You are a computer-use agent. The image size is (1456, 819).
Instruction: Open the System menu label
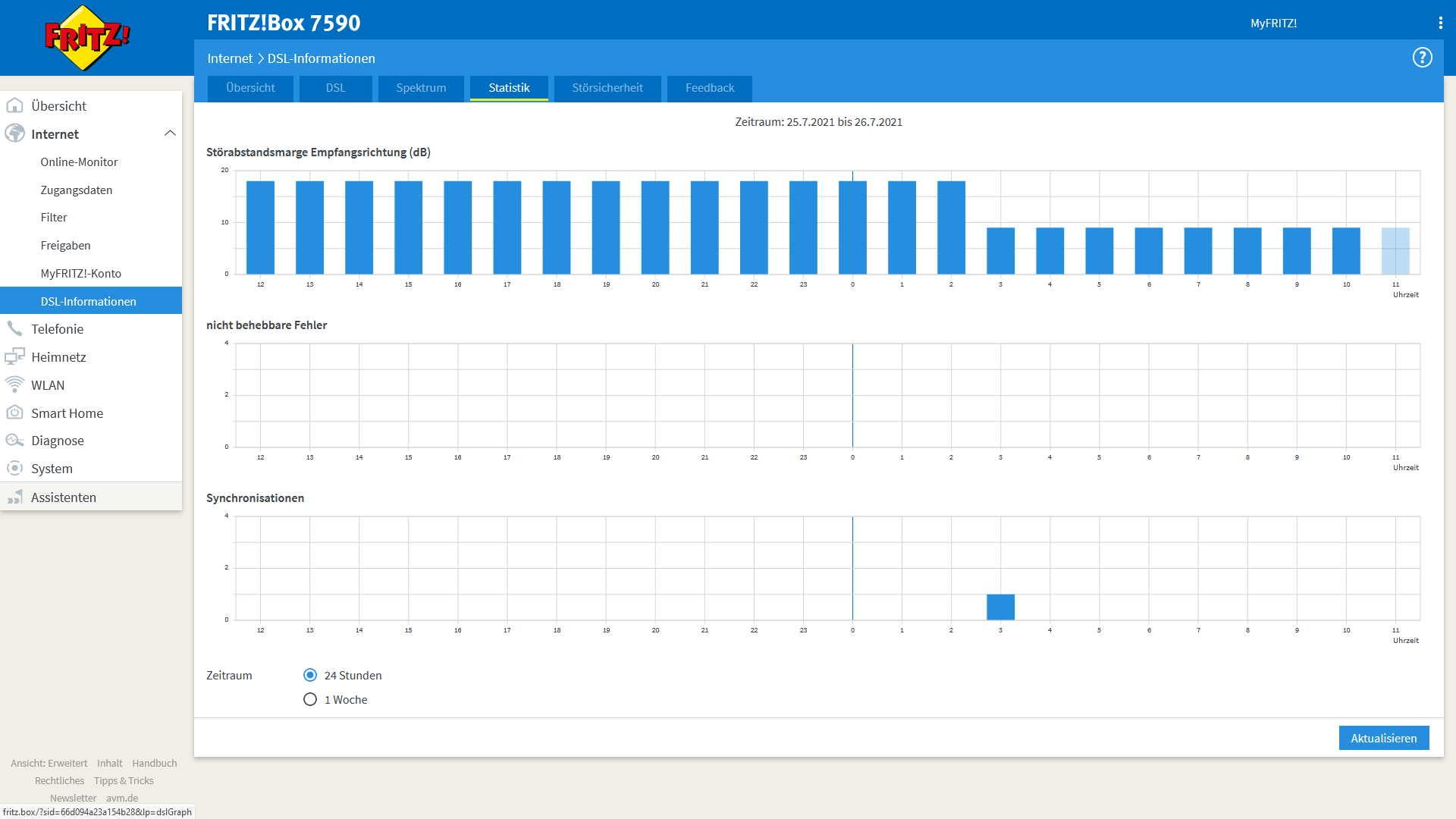pos(52,468)
